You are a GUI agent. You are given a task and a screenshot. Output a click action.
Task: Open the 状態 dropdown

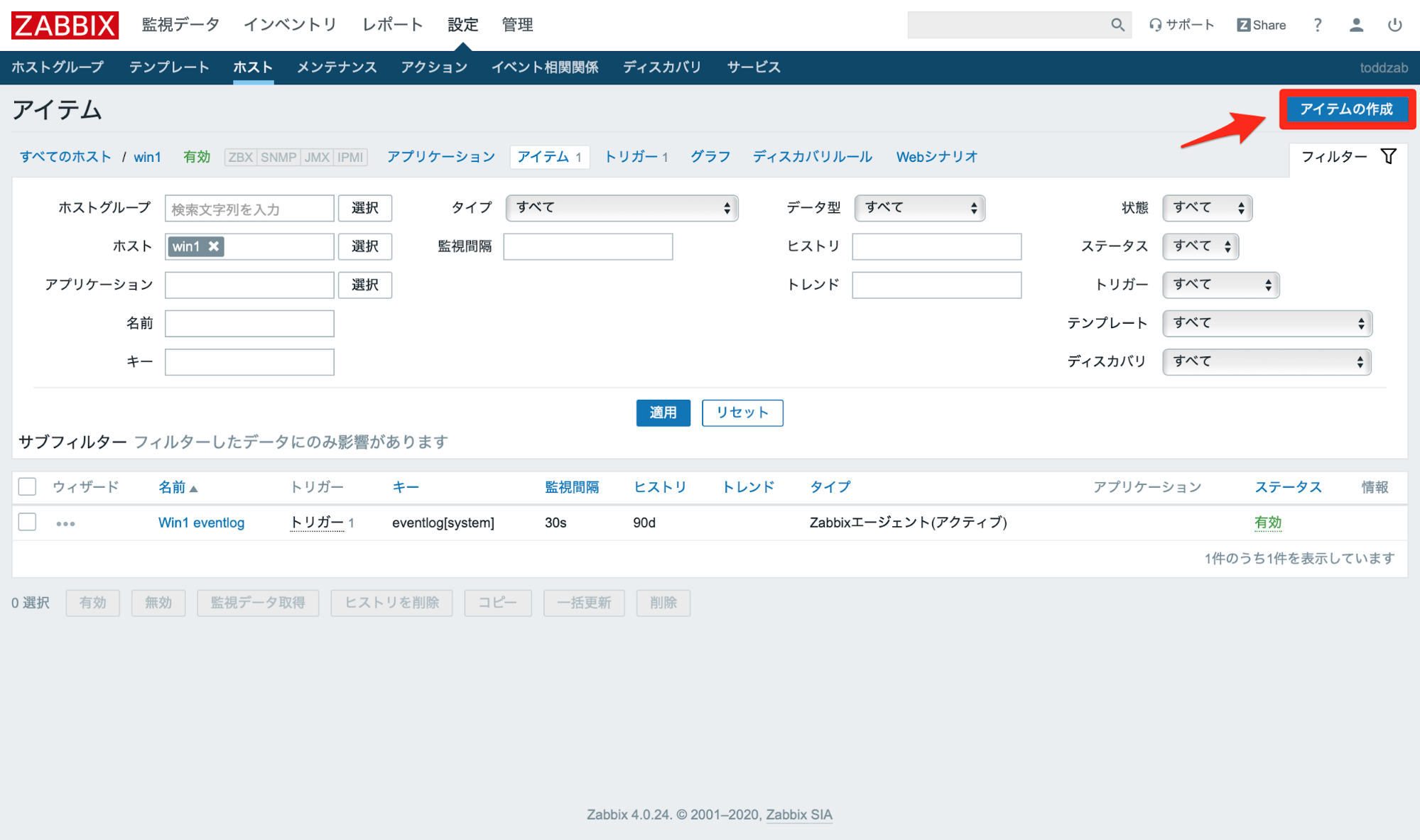click(1207, 208)
